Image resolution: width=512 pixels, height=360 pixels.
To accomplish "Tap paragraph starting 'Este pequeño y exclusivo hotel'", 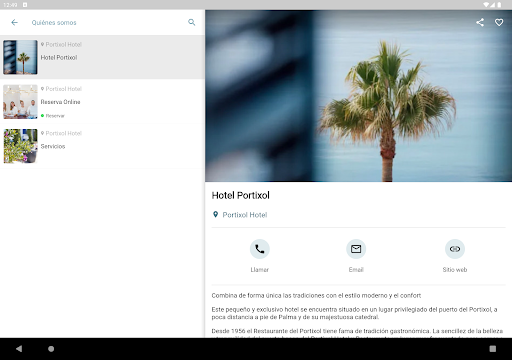I will (x=355, y=313).
